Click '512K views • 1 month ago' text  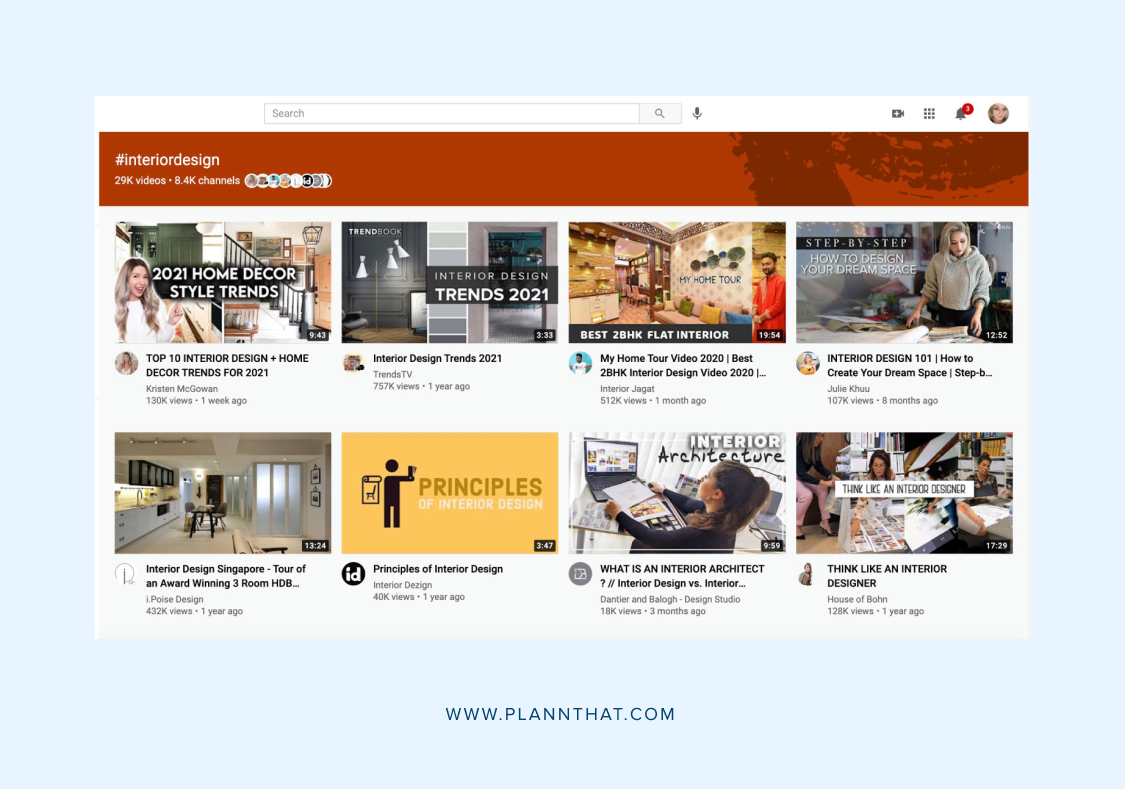click(x=653, y=401)
